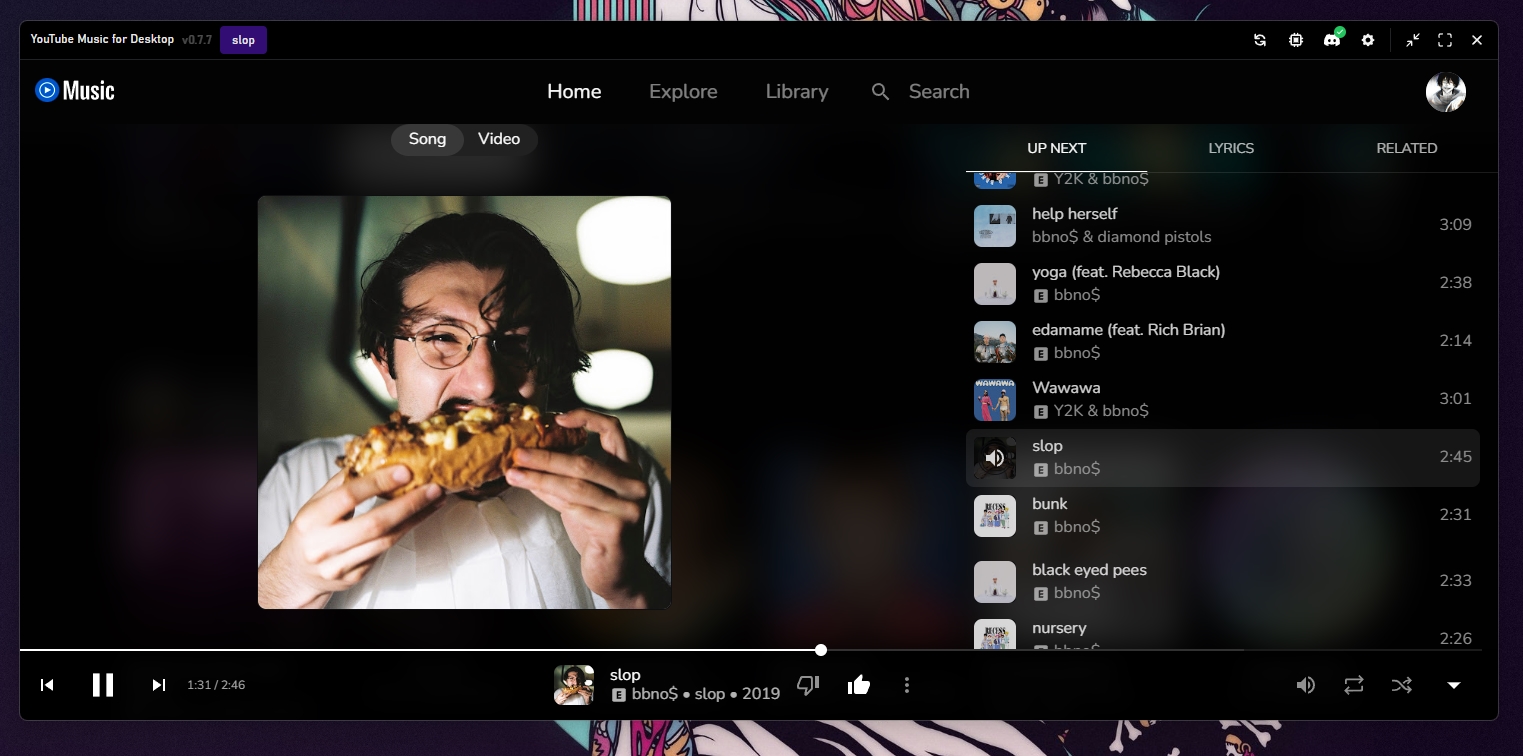This screenshot has height=756, width=1523.
Task: Switch to mini player with collapse arrows
Action: tap(1412, 40)
